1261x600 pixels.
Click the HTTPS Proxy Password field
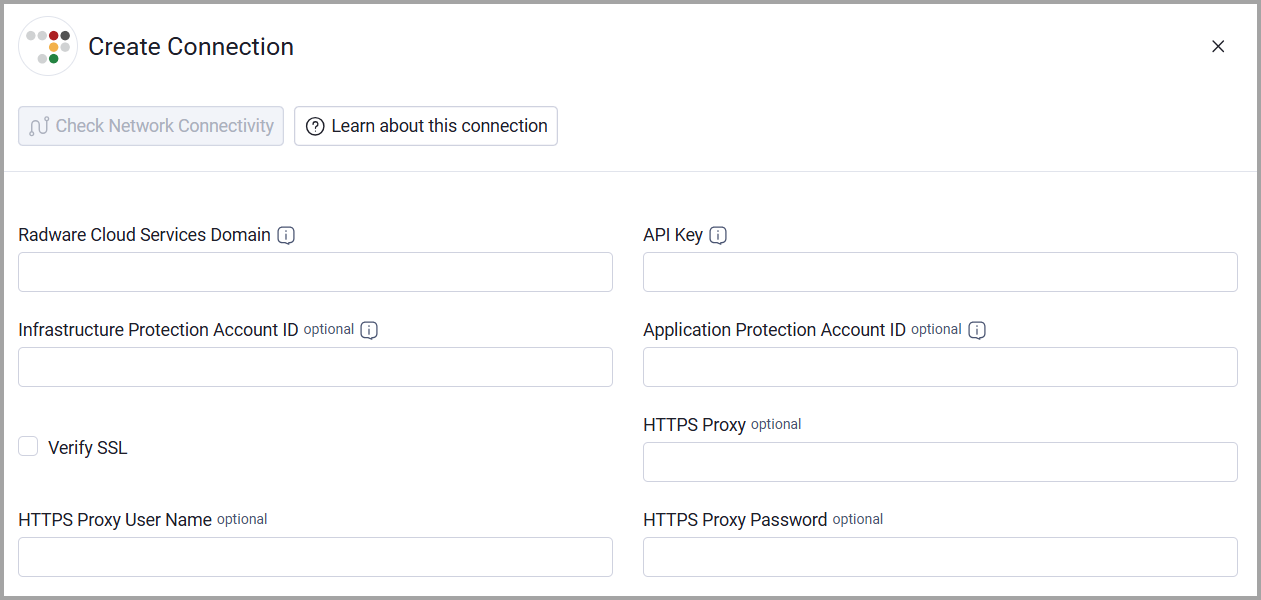940,557
